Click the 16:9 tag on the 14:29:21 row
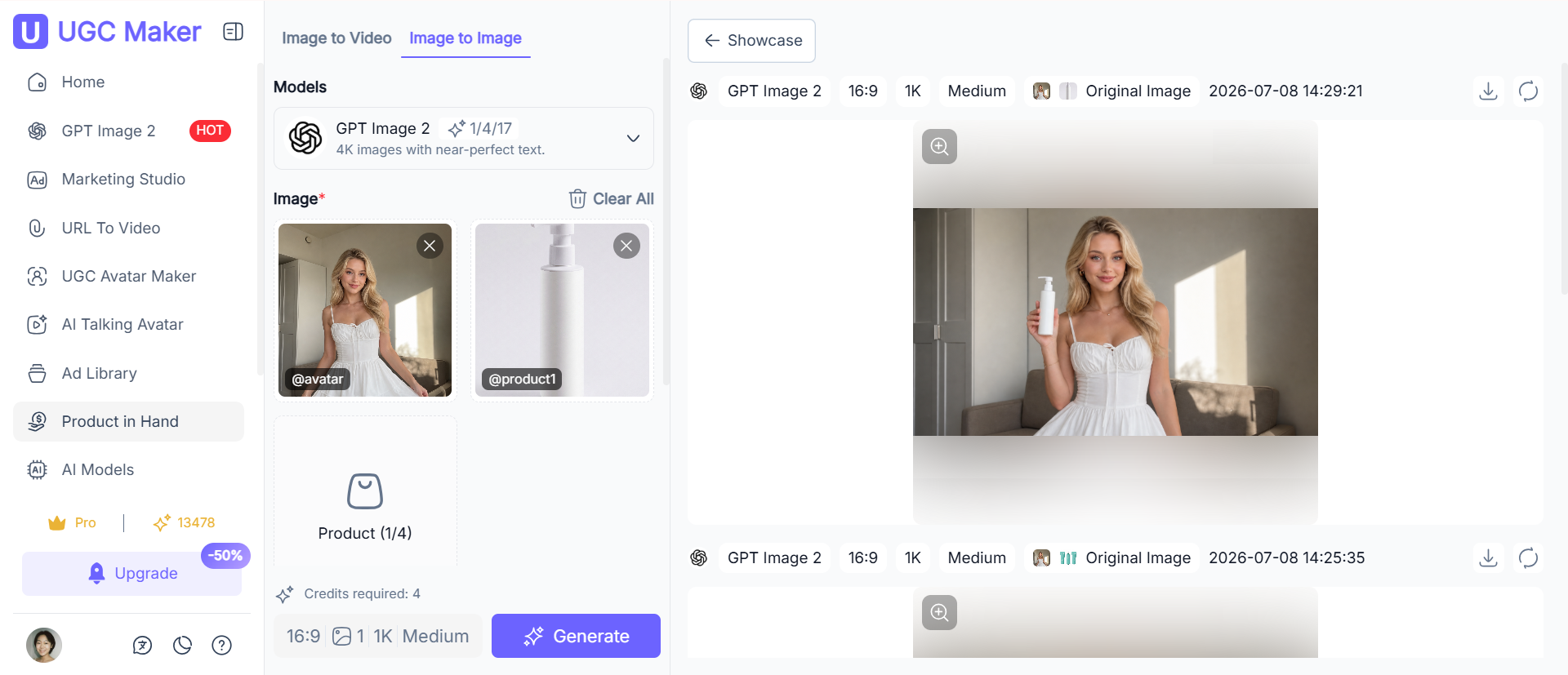This screenshot has height=675, width=1568. pyautogui.click(x=862, y=91)
